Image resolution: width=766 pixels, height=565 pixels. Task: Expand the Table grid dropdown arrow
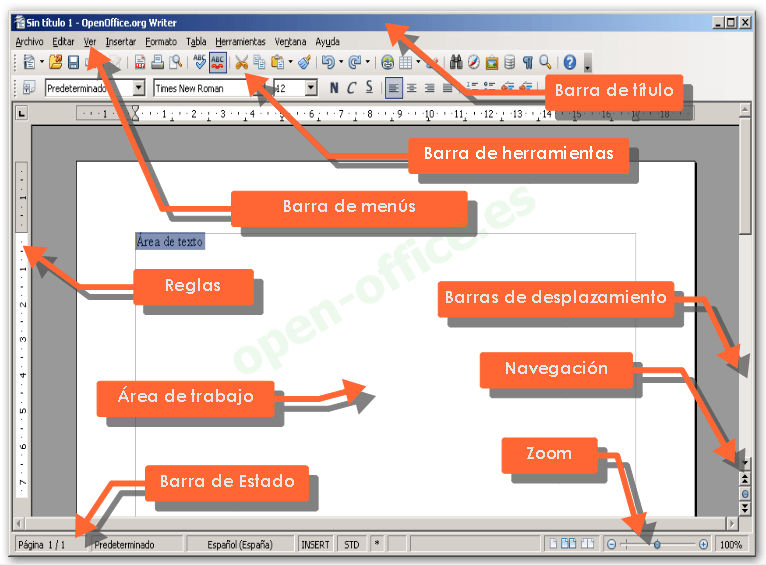[x=418, y=62]
